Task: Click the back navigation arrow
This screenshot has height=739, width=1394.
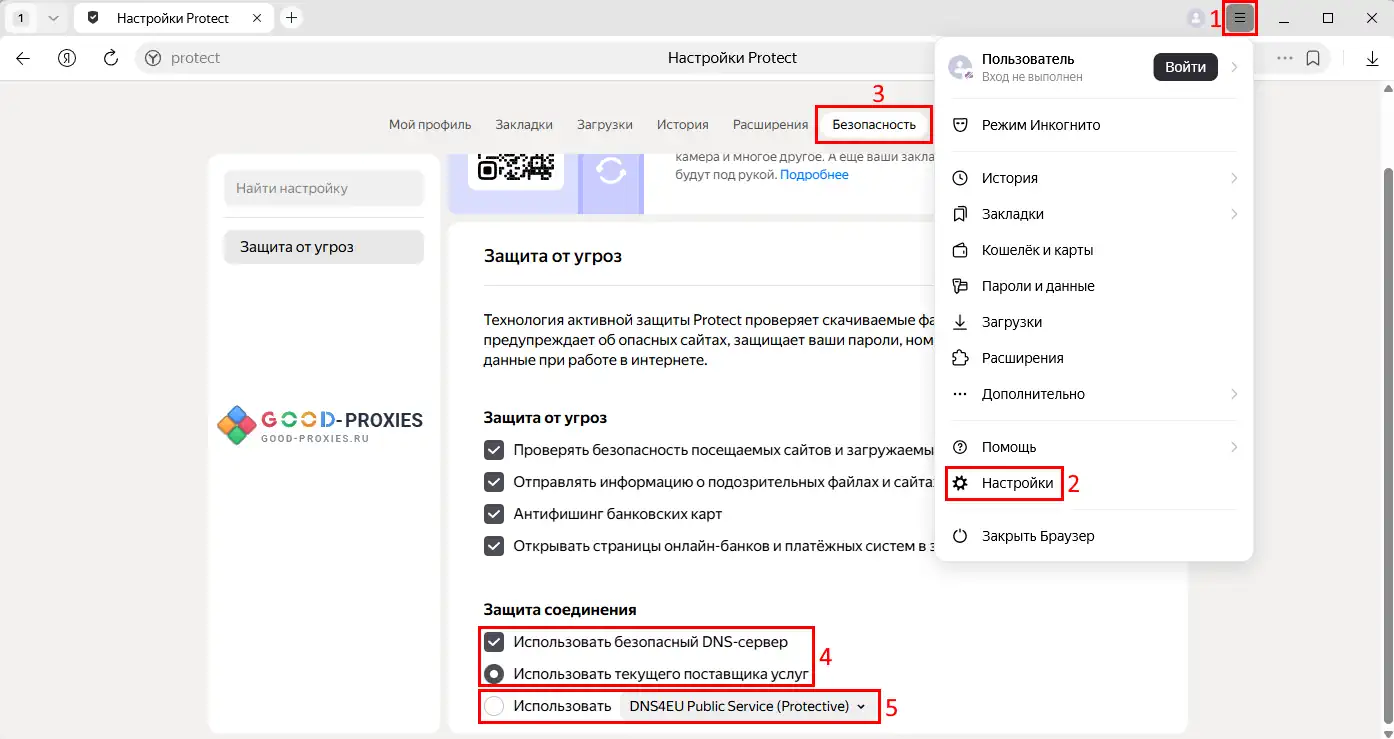Action: 23,58
